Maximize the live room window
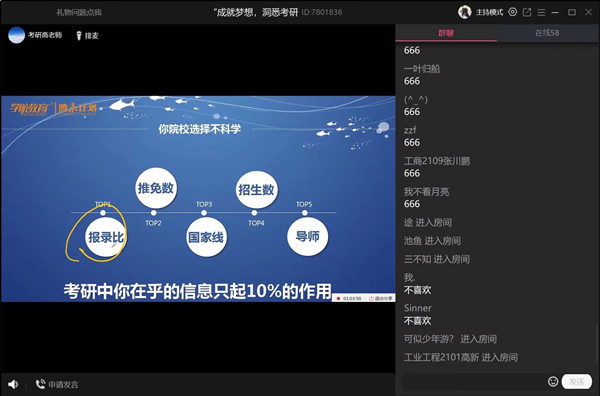Screen dimensions: 600x396 [x=572, y=13]
